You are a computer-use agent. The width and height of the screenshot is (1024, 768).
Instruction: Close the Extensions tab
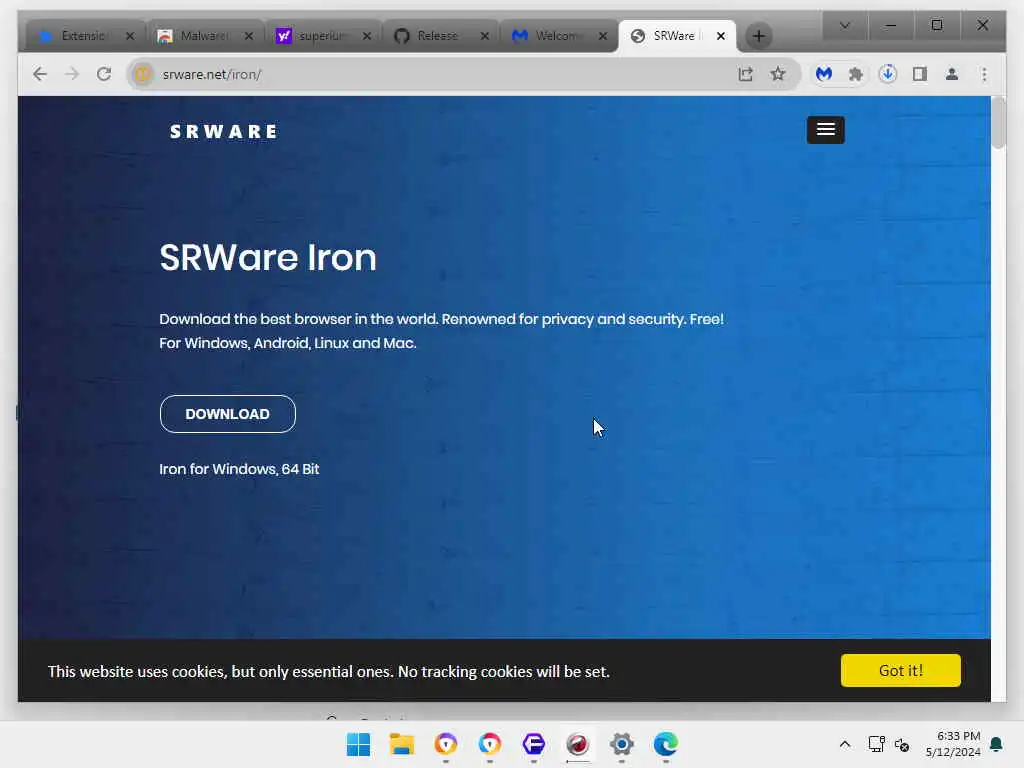[x=130, y=36]
